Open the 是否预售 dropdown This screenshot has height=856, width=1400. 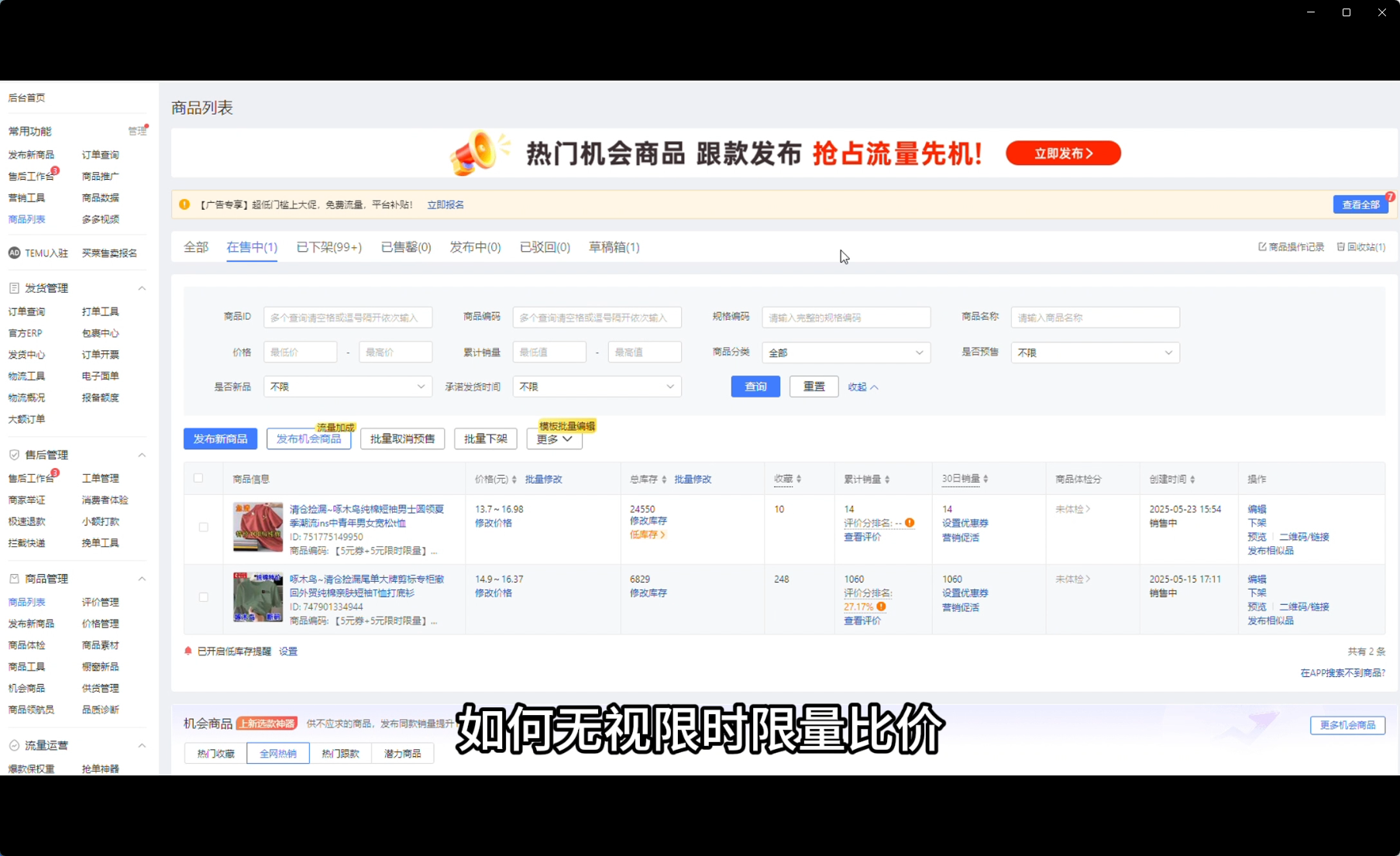tap(1094, 352)
